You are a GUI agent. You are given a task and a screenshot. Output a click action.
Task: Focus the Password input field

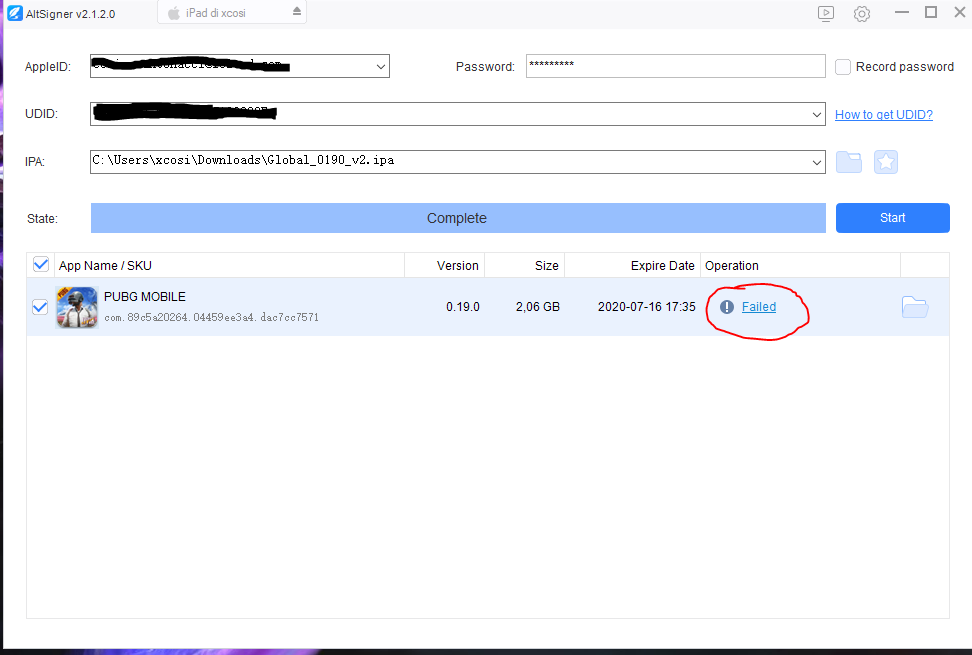676,66
